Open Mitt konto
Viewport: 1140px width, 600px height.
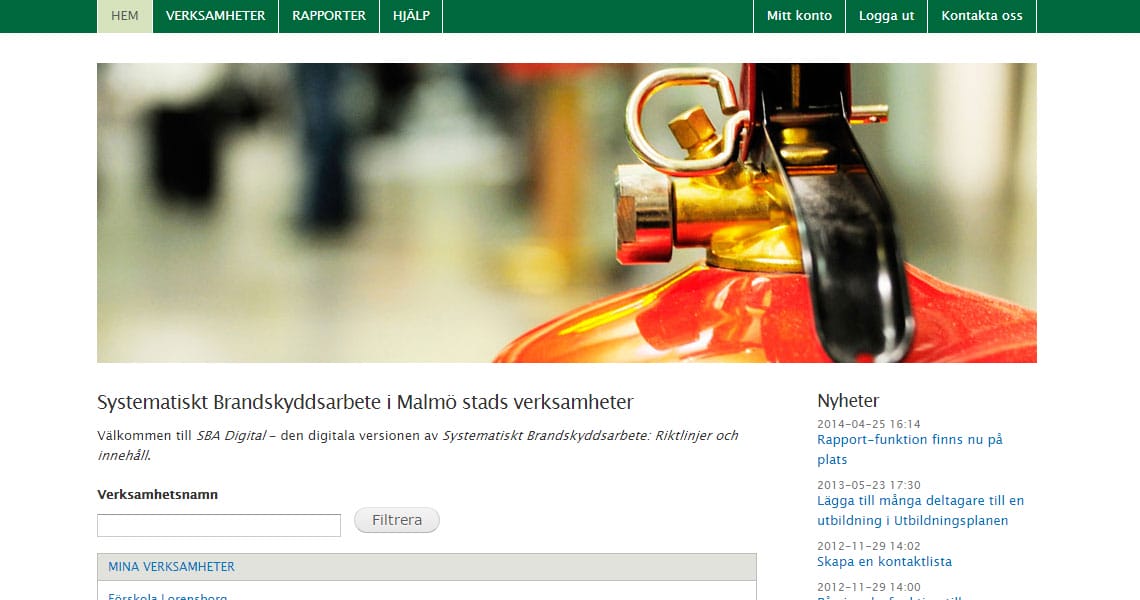[799, 15]
